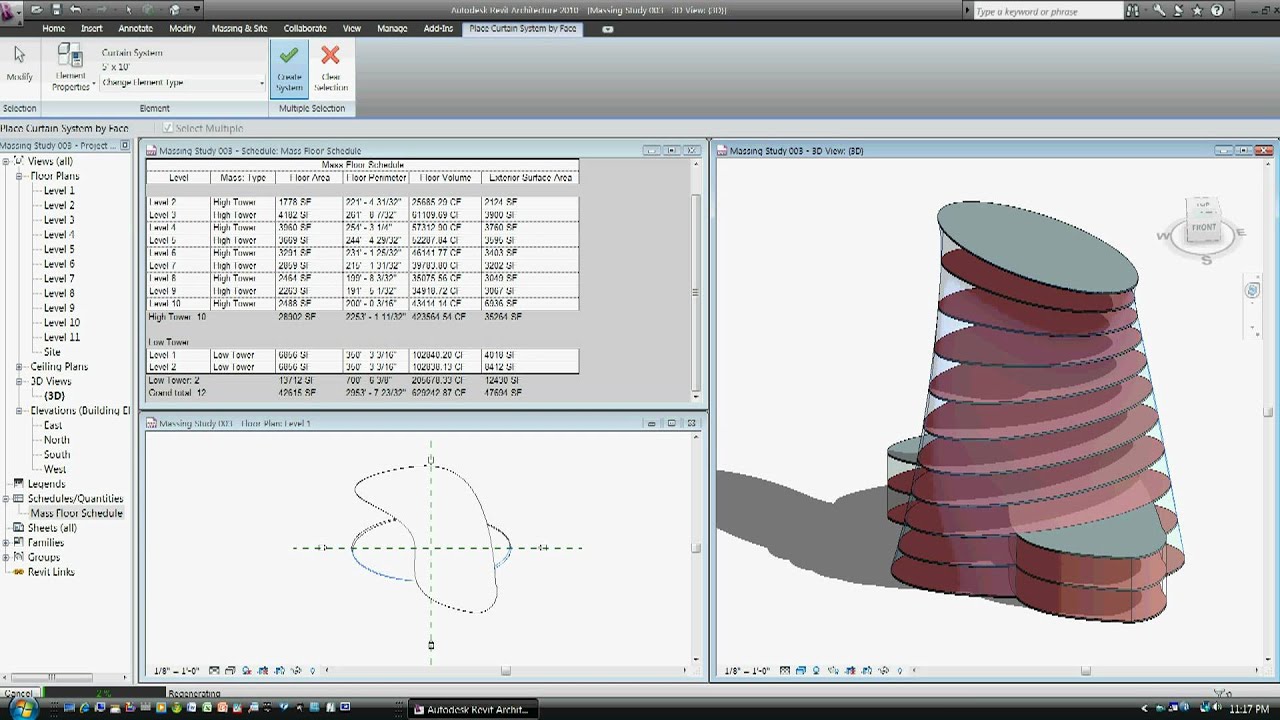1280x720 pixels.
Task: Open the Favorites star icon
Action: [1197, 11]
